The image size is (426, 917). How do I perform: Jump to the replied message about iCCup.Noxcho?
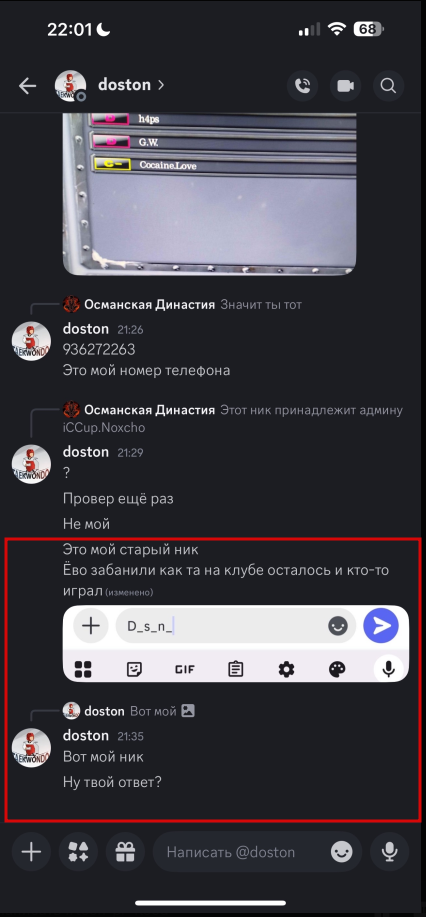pyautogui.click(x=233, y=419)
